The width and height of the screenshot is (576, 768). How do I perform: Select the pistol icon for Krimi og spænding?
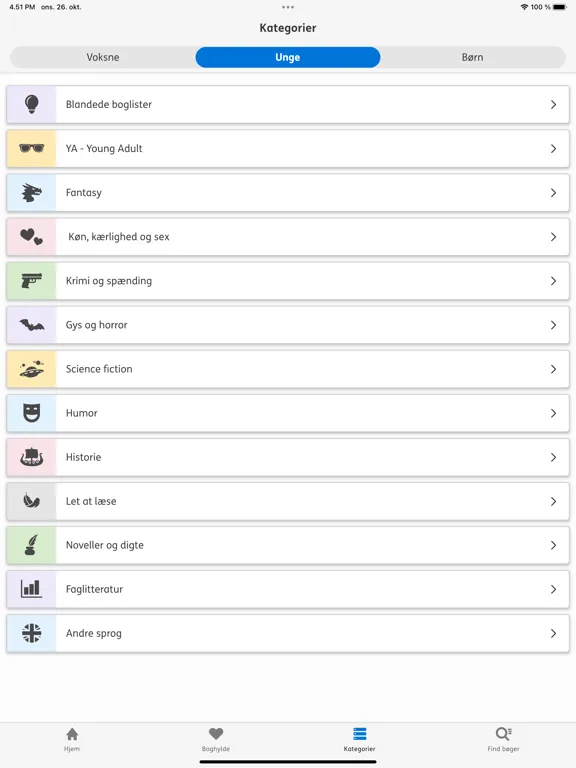pos(32,280)
